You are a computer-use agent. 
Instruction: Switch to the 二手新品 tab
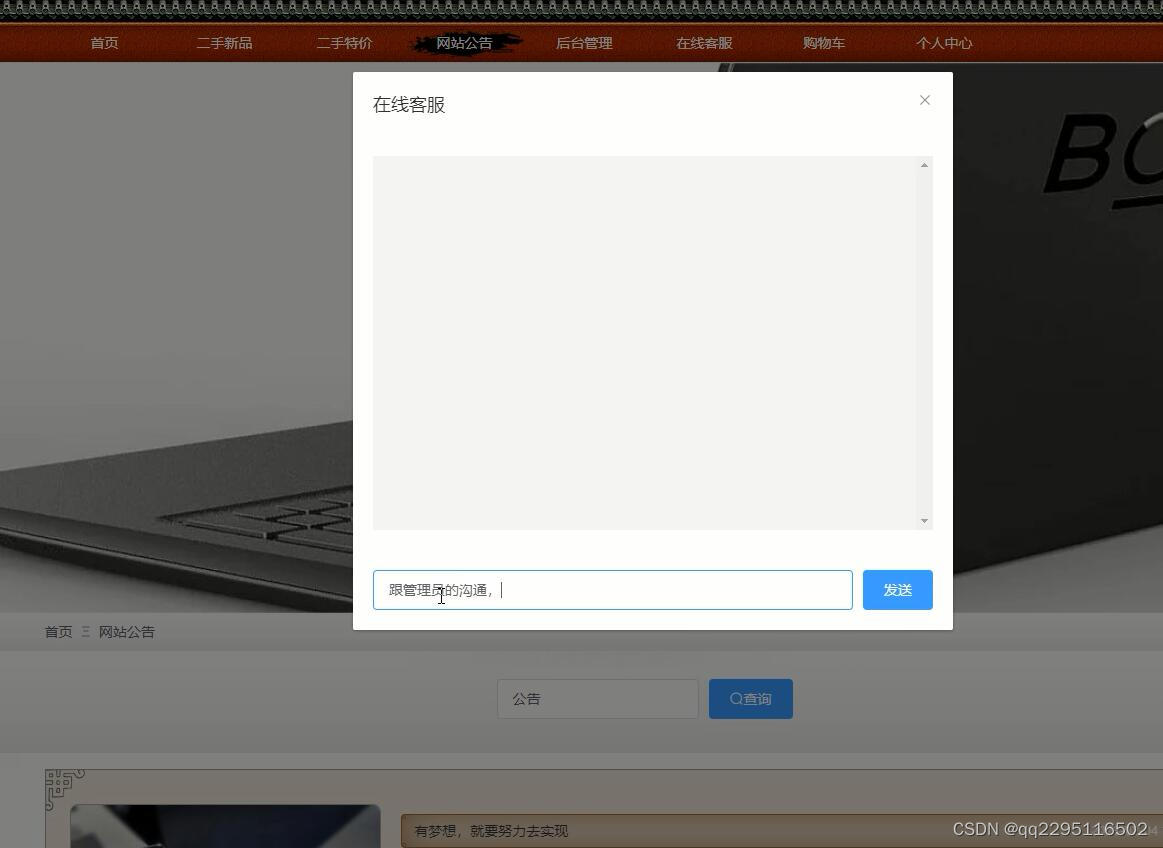point(224,42)
